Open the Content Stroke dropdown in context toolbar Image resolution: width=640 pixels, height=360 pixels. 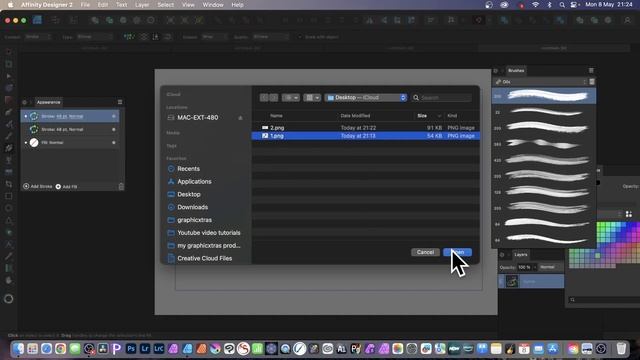[38, 37]
